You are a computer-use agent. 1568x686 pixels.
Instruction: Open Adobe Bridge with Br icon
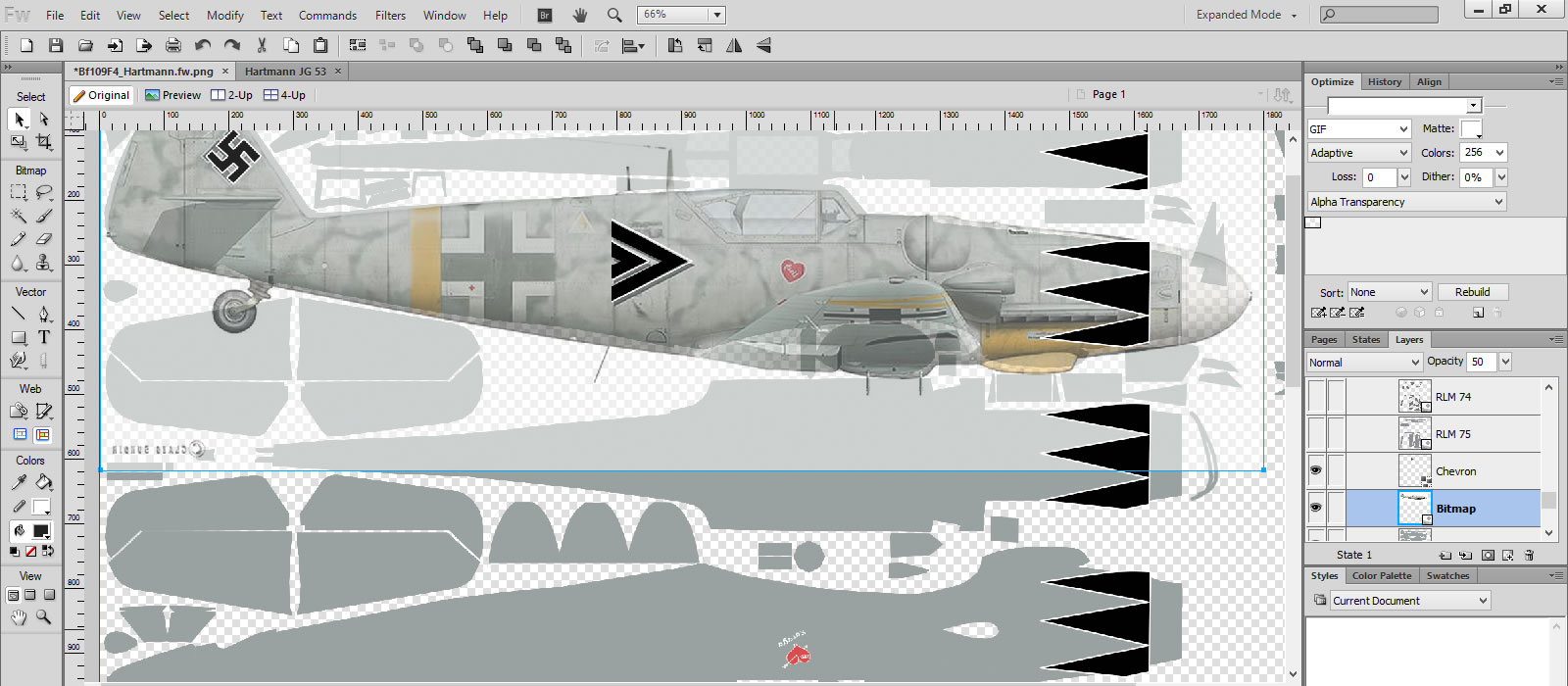click(x=545, y=15)
